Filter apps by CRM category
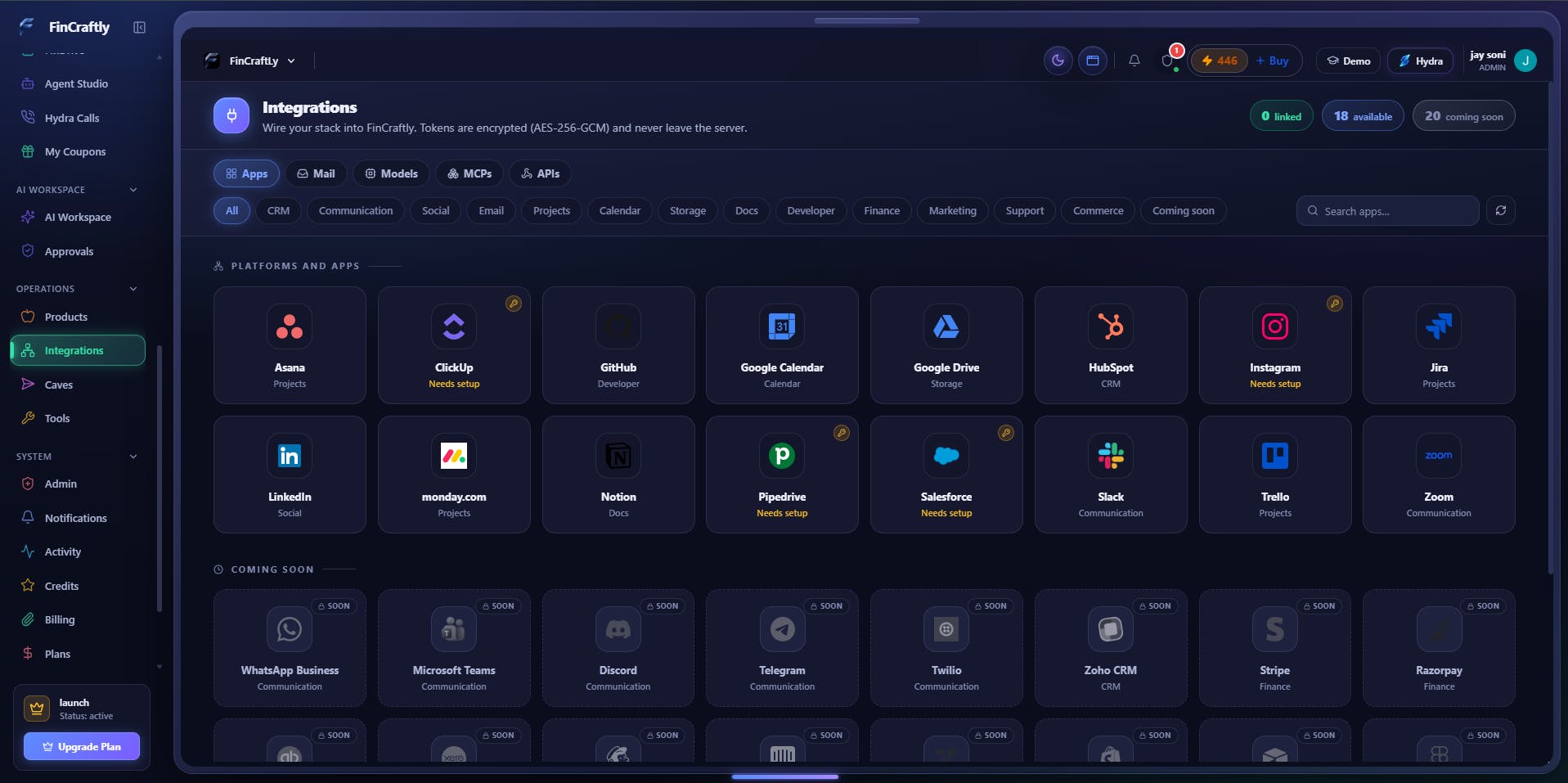Screen dimensions: 1568x783 [278, 210]
